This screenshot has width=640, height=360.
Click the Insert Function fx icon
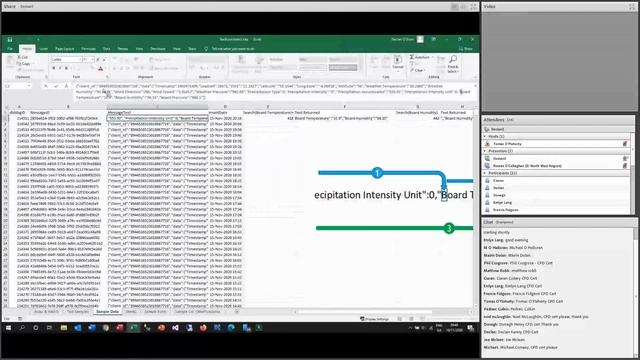(x=66, y=86)
